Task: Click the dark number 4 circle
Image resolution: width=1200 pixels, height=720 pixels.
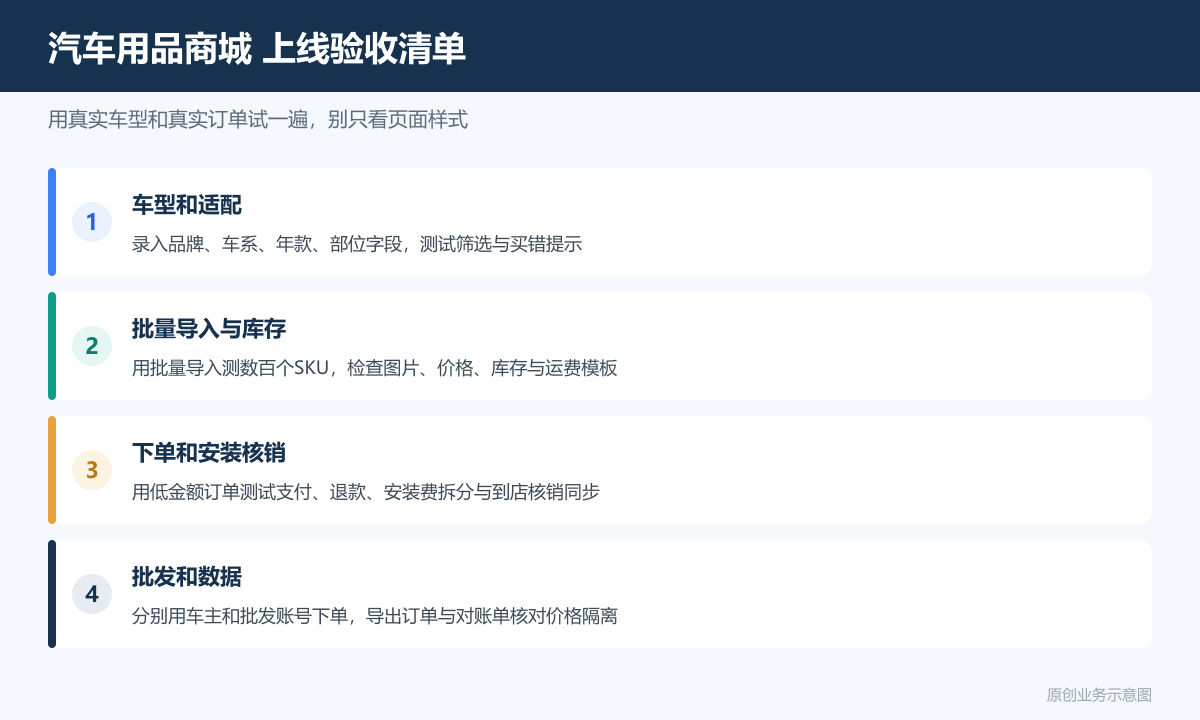Action: (92, 594)
